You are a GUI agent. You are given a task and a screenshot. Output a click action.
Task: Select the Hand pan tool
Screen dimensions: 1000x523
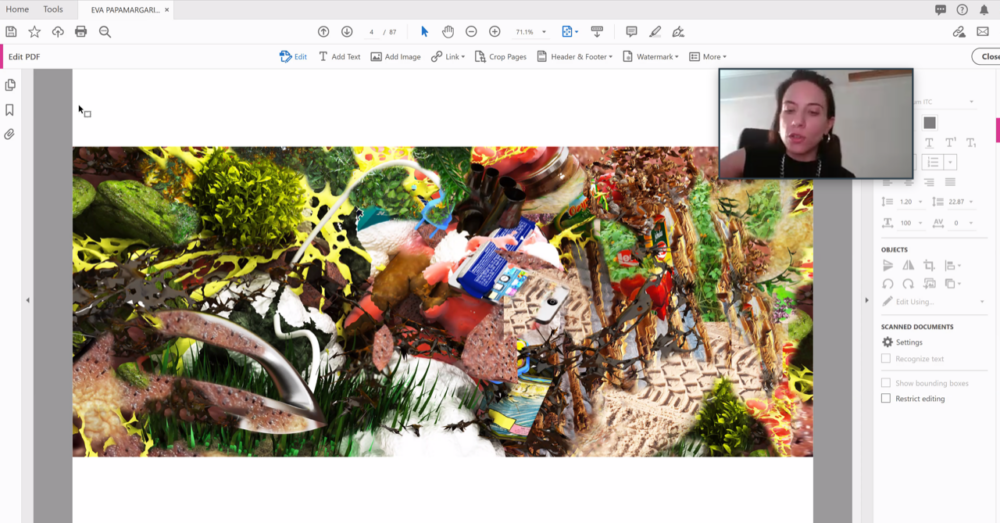coord(448,32)
